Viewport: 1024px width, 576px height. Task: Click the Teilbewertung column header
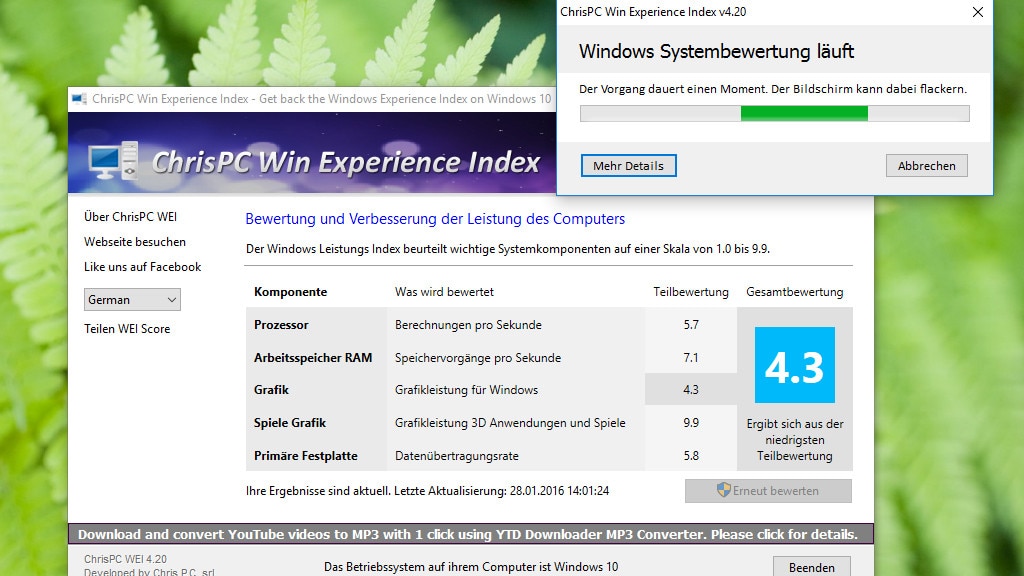(x=691, y=292)
